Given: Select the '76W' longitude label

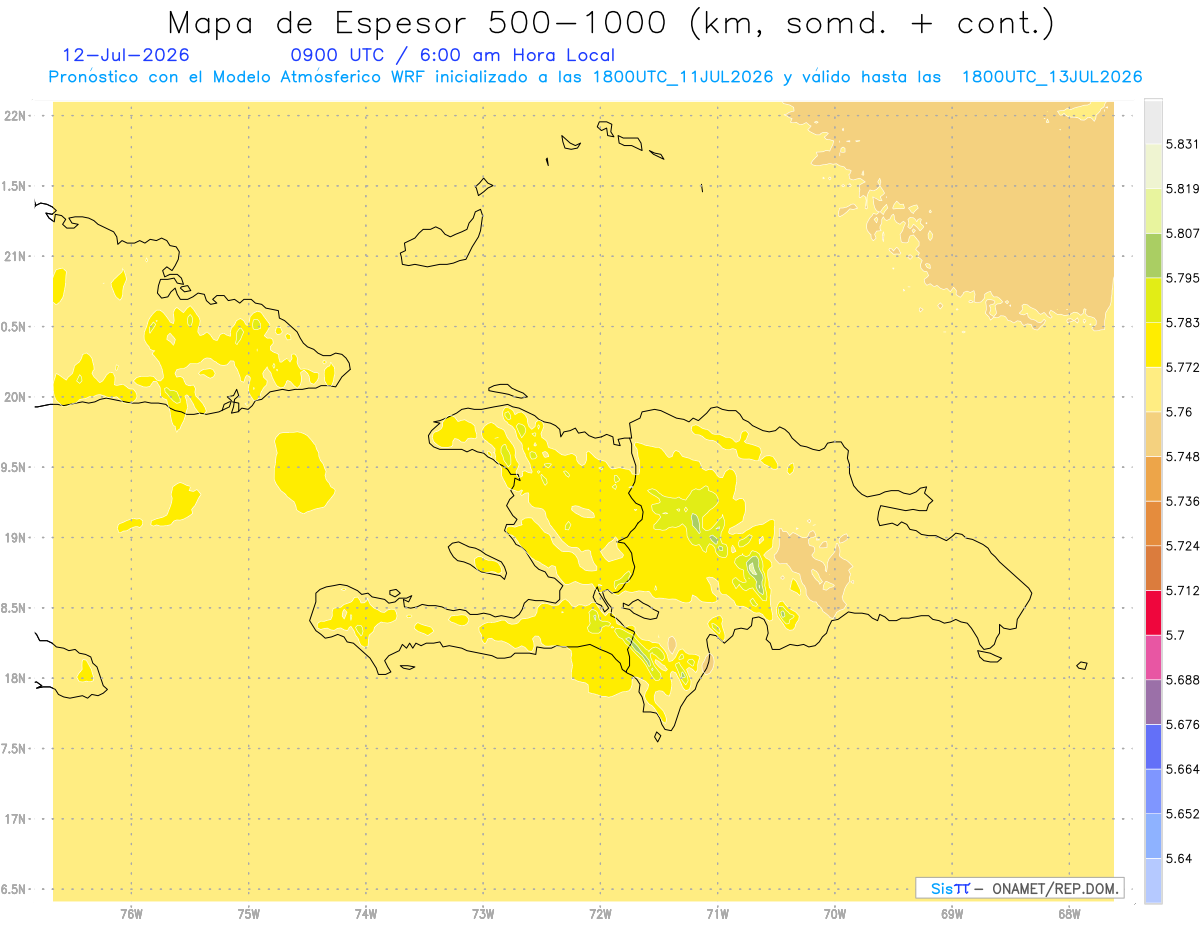Looking at the screenshot, I should [131, 914].
